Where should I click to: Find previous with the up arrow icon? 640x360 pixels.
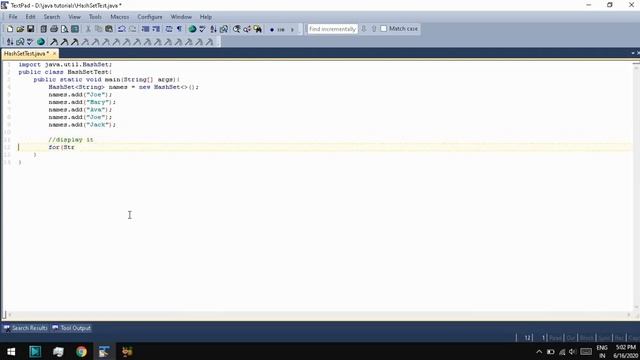point(374,29)
